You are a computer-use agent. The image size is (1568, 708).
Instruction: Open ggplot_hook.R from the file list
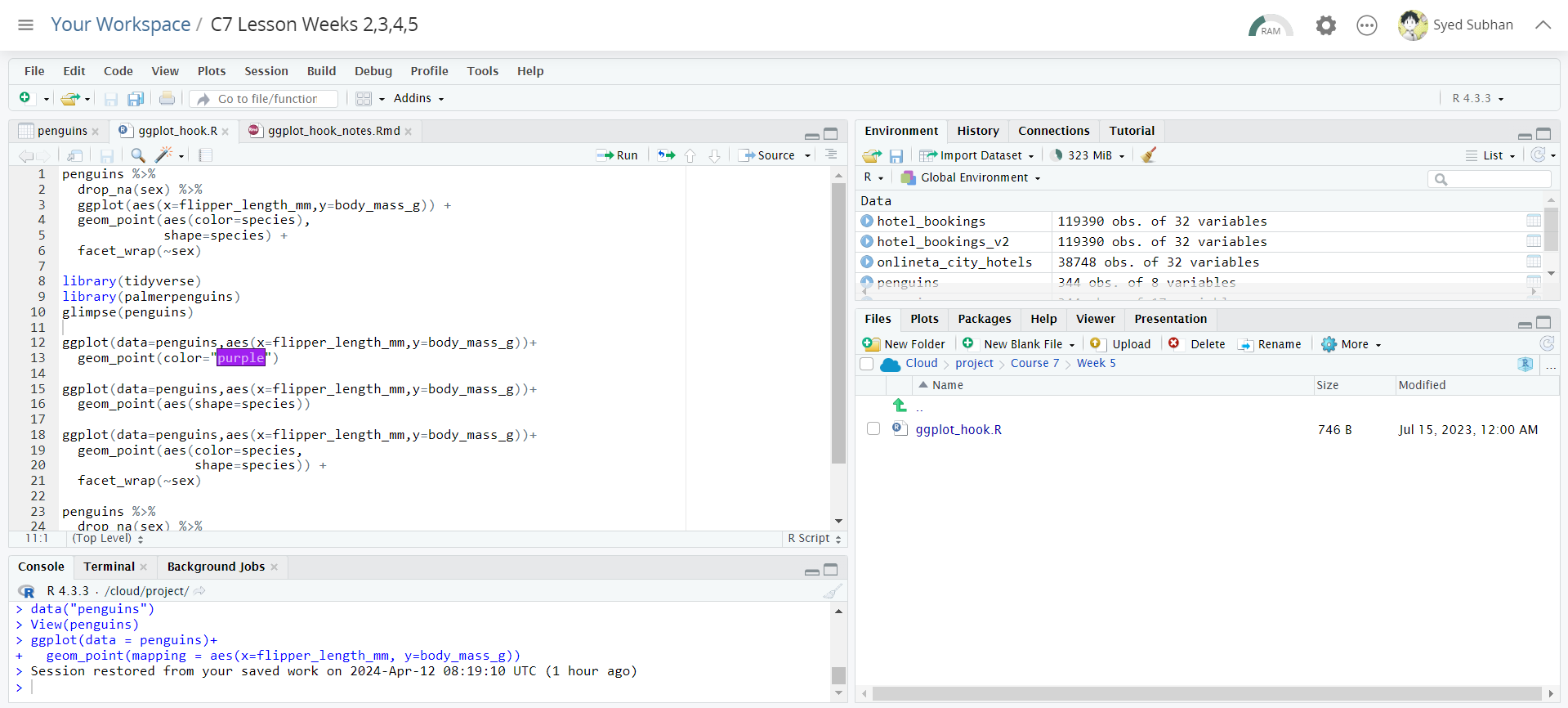pyautogui.click(x=958, y=429)
